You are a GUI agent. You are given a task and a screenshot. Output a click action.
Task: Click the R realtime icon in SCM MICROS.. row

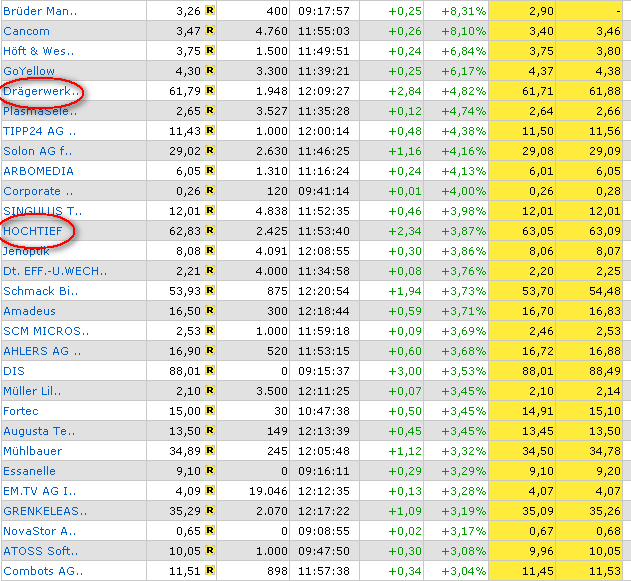[210, 330]
